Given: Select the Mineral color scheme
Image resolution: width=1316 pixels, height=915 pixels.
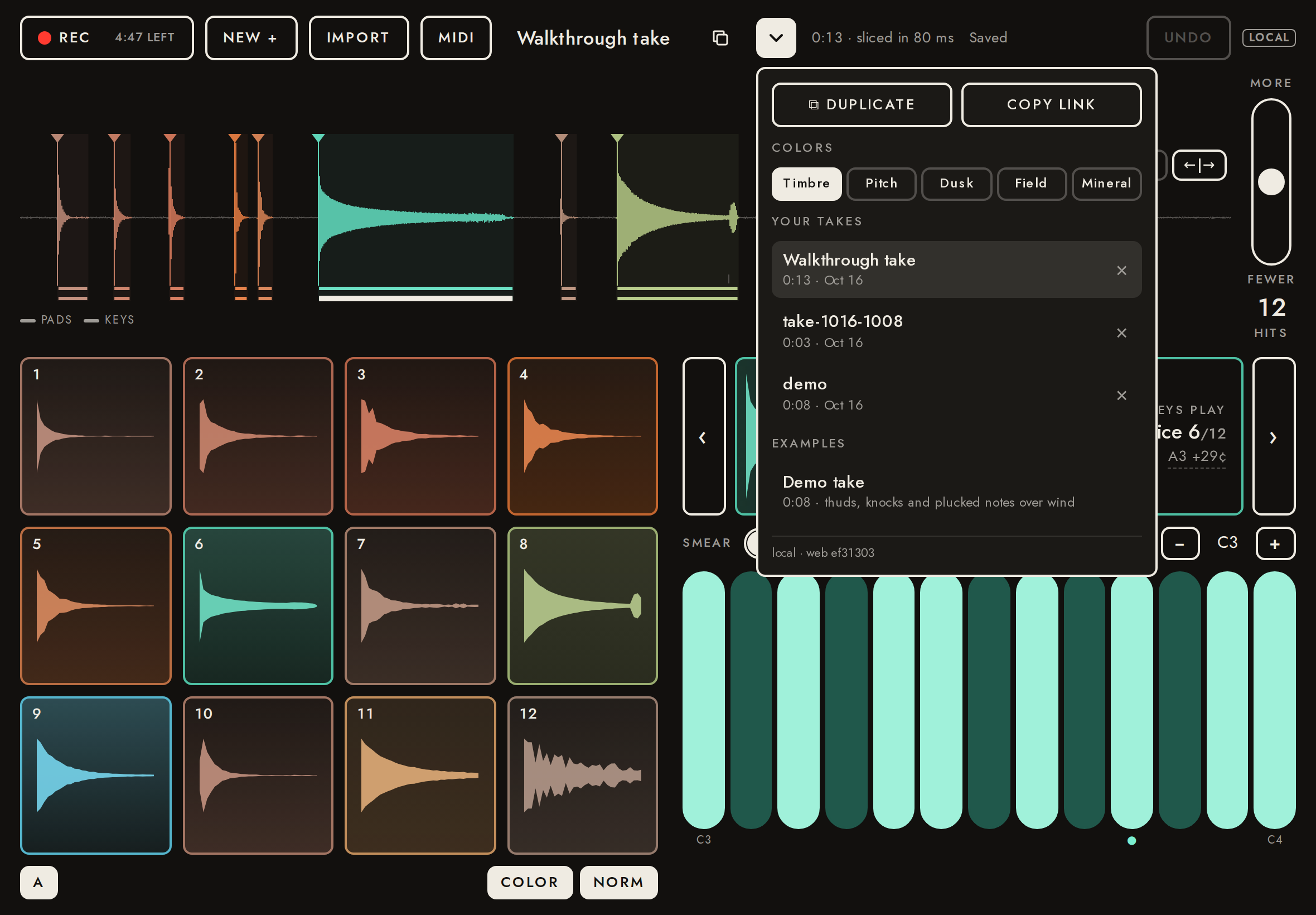Looking at the screenshot, I should pyautogui.click(x=1106, y=184).
